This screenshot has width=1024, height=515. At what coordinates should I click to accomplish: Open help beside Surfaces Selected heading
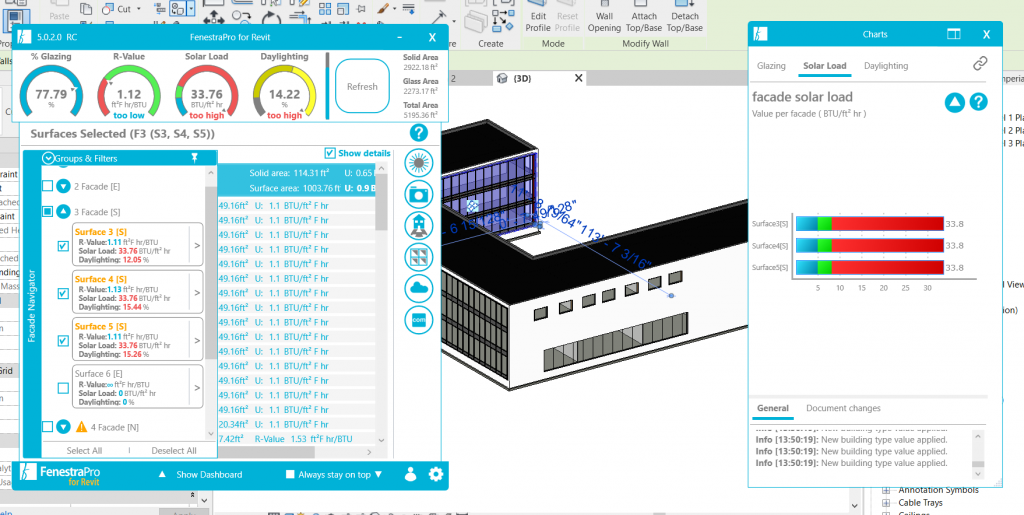tap(419, 133)
